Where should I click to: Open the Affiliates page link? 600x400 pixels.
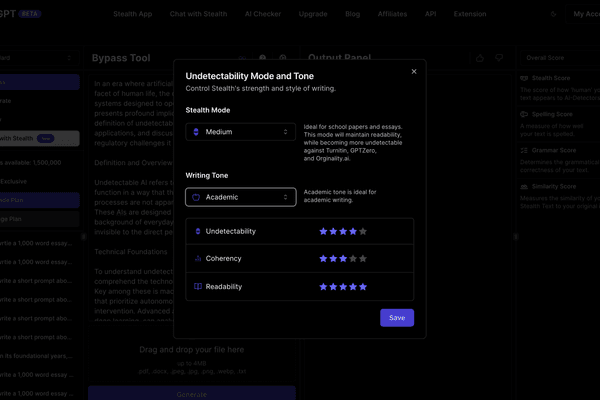[391, 14]
